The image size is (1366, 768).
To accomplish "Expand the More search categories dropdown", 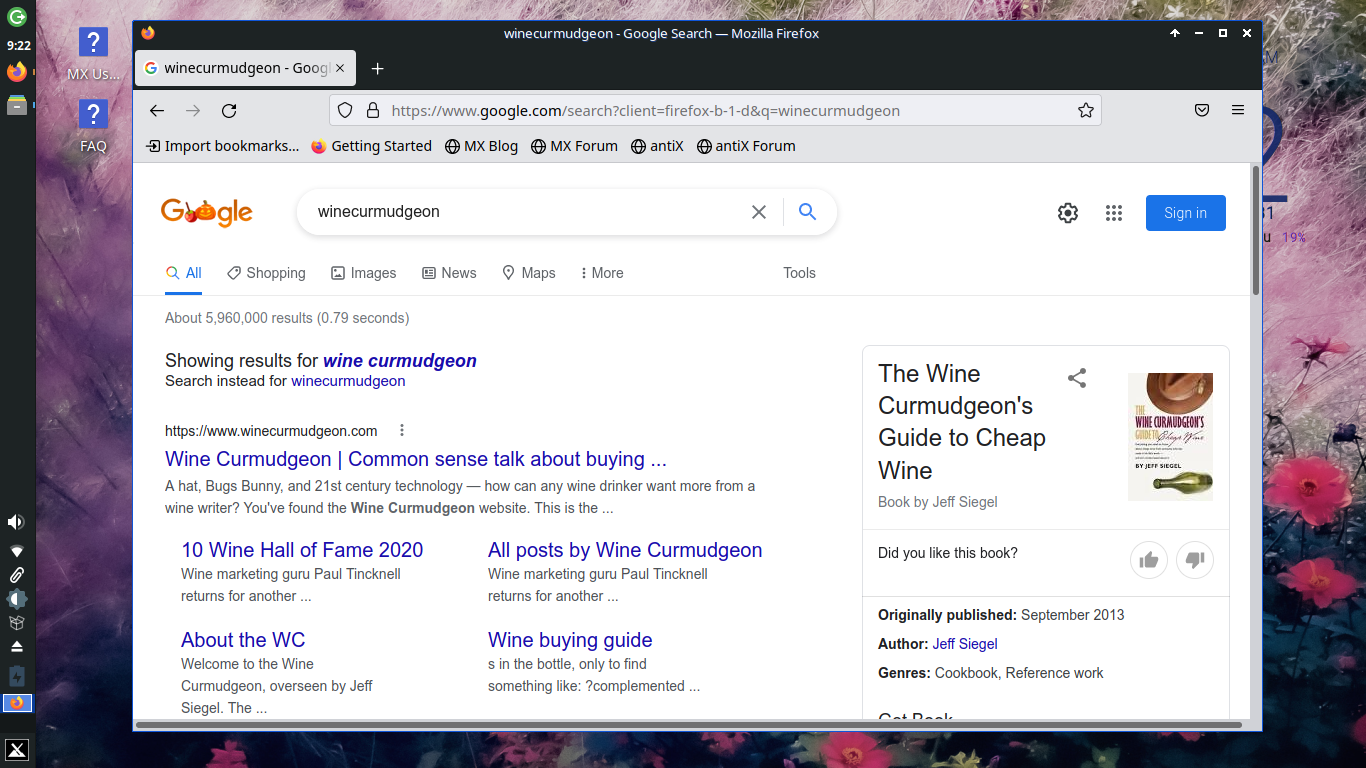I will (x=602, y=273).
